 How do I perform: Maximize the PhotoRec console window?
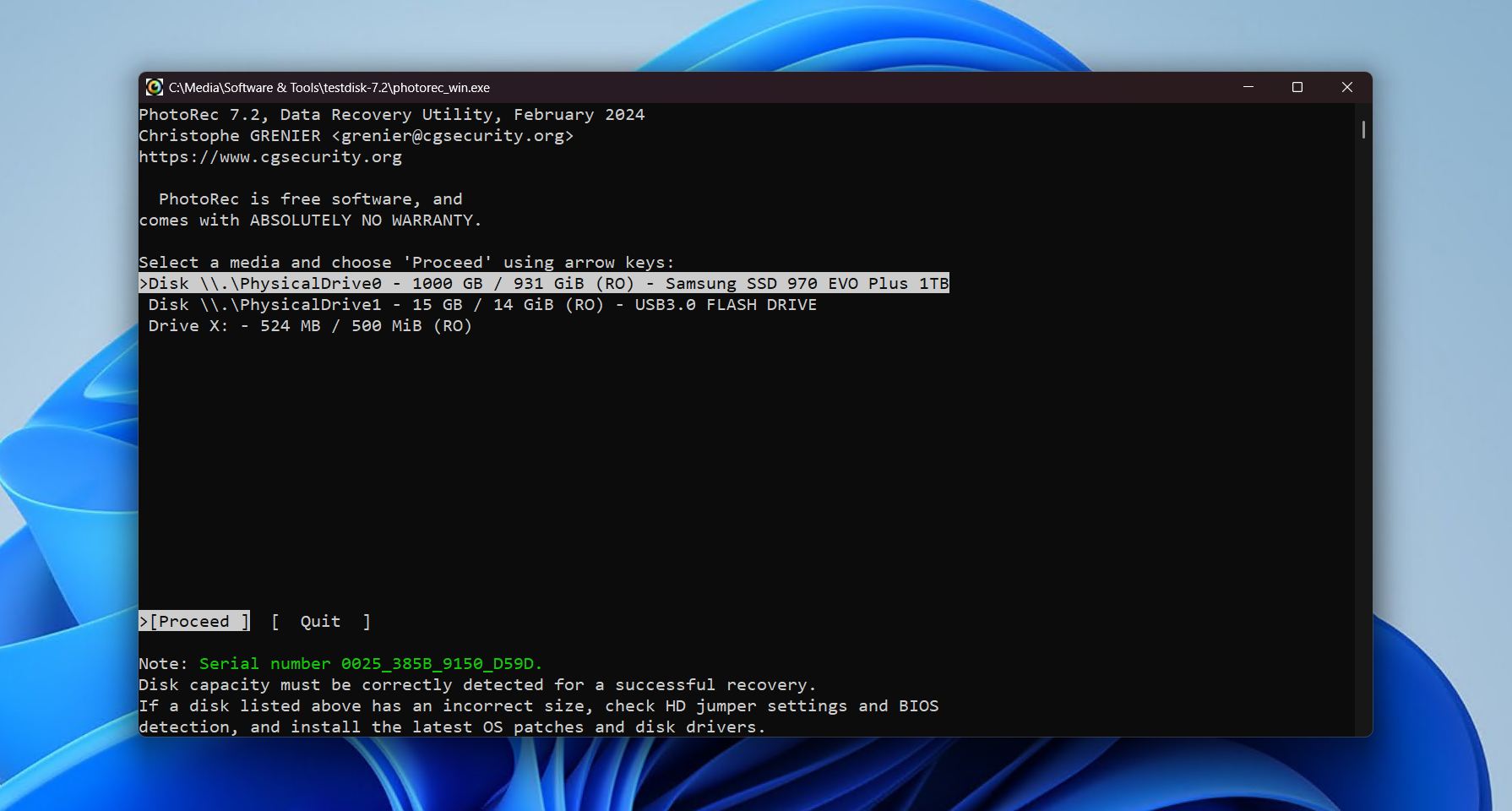[1297, 88]
